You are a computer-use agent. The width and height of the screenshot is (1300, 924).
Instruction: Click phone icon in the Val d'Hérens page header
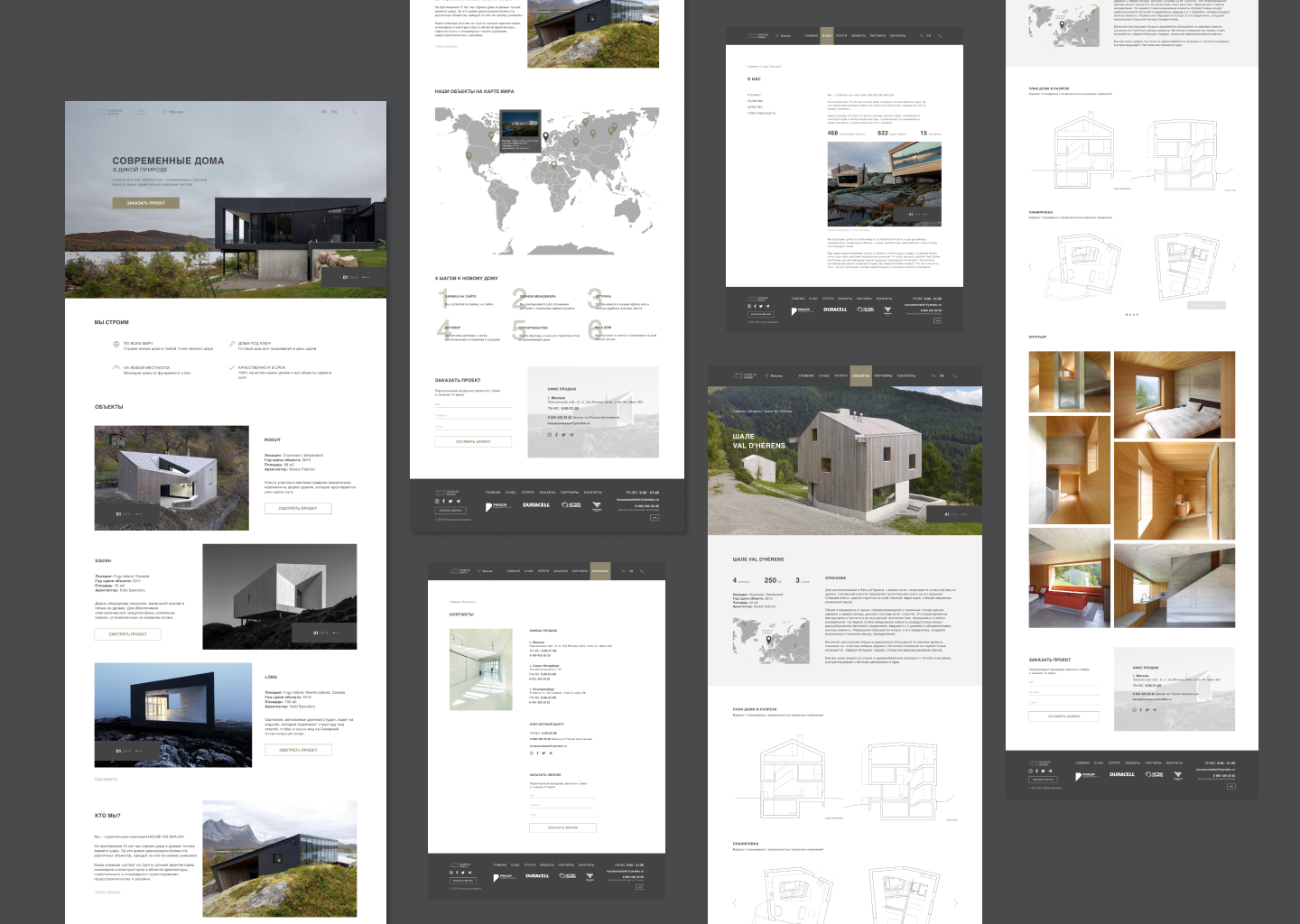pyautogui.click(x=954, y=375)
